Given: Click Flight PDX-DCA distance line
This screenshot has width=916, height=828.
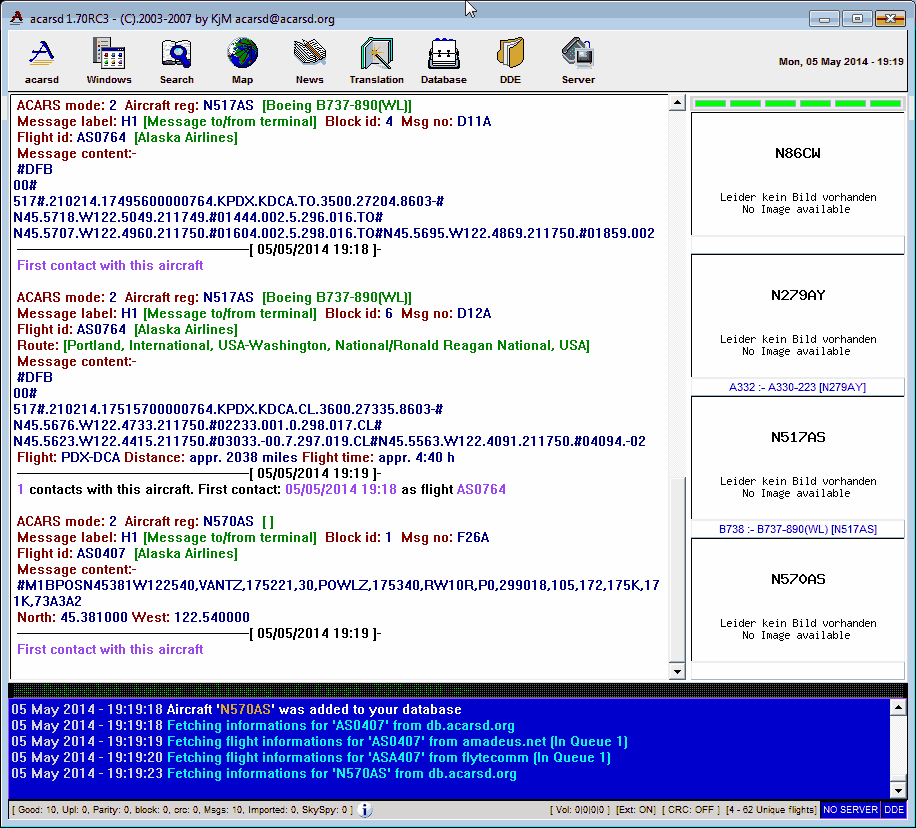Looking at the screenshot, I should pos(235,457).
